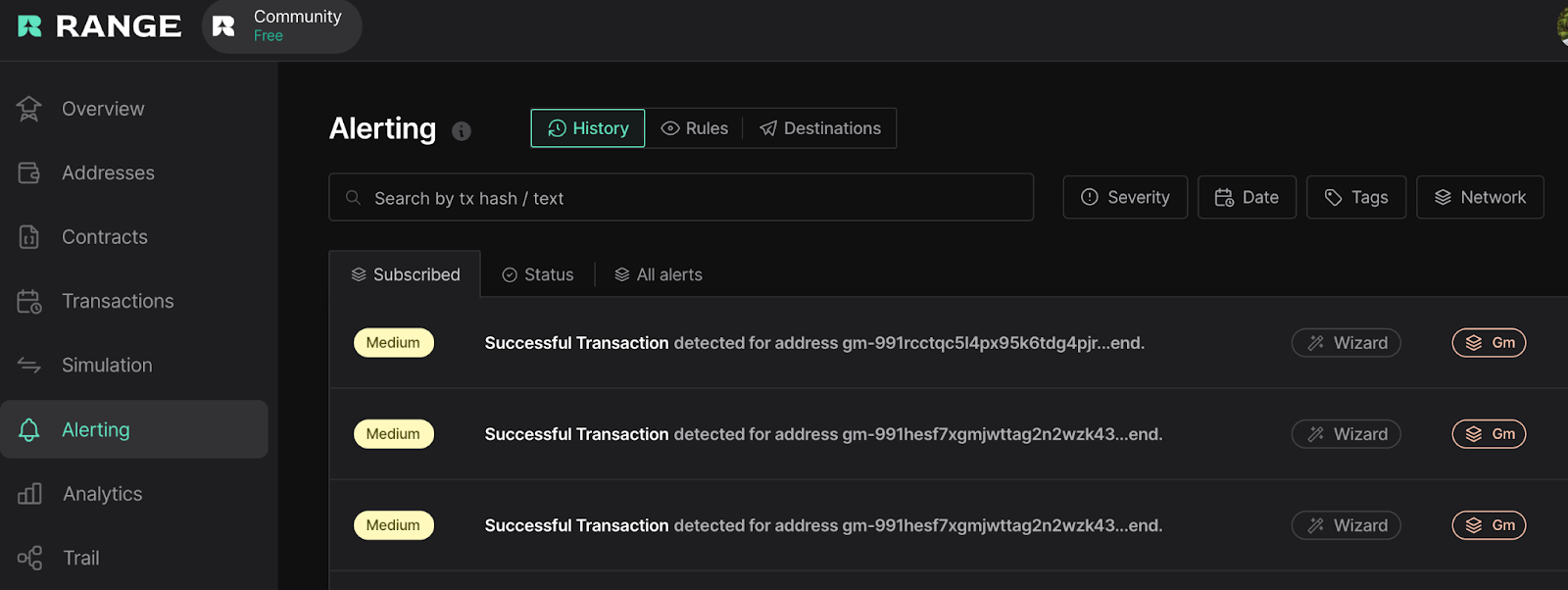The image size is (1568, 590).
Task: Open the Addresses wallet icon
Action: (x=29, y=173)
